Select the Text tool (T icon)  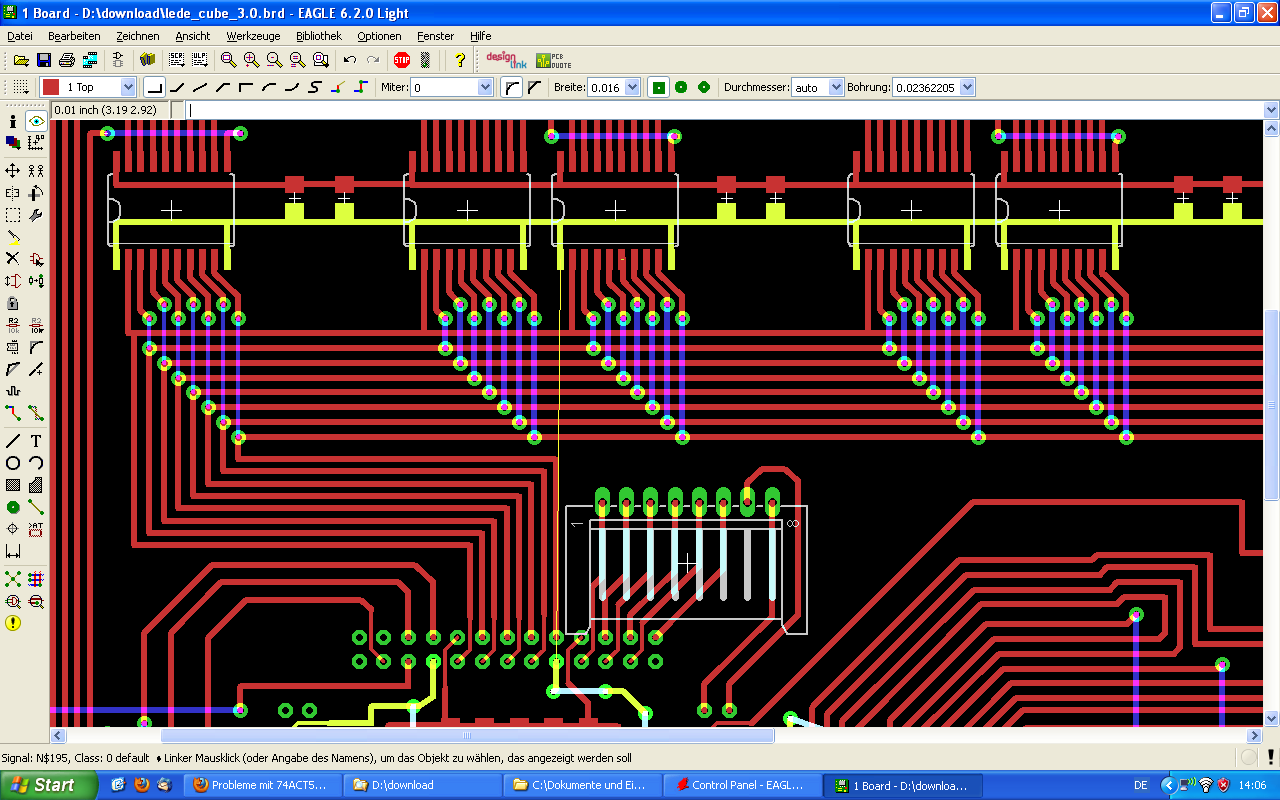pyautogui.click(x=36, y=441)
